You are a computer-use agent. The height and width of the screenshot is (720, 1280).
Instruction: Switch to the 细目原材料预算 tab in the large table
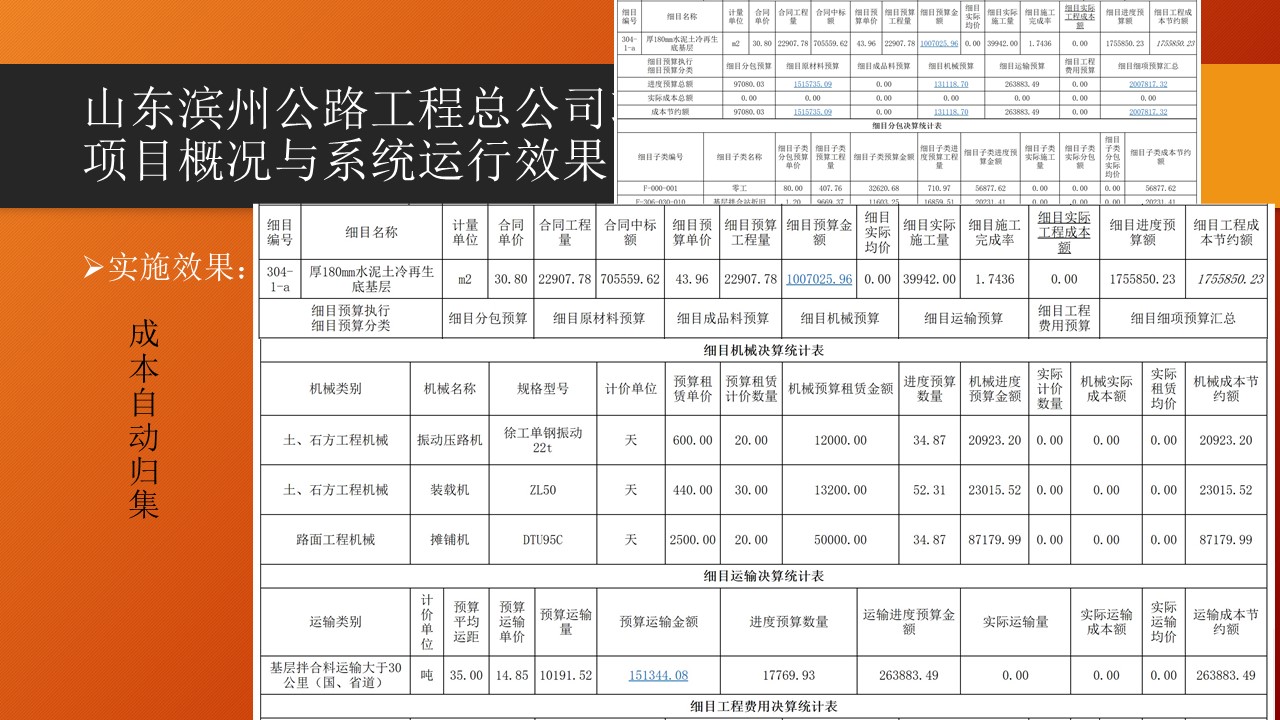599,318
